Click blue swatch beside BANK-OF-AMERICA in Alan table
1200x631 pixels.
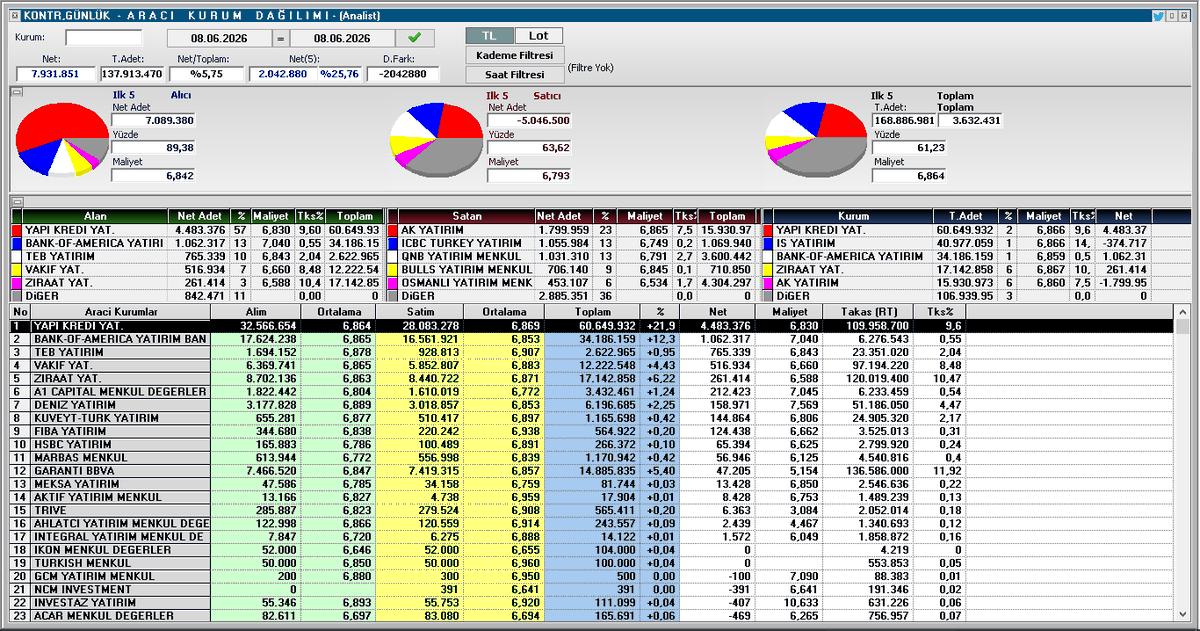tap(16, 243)
